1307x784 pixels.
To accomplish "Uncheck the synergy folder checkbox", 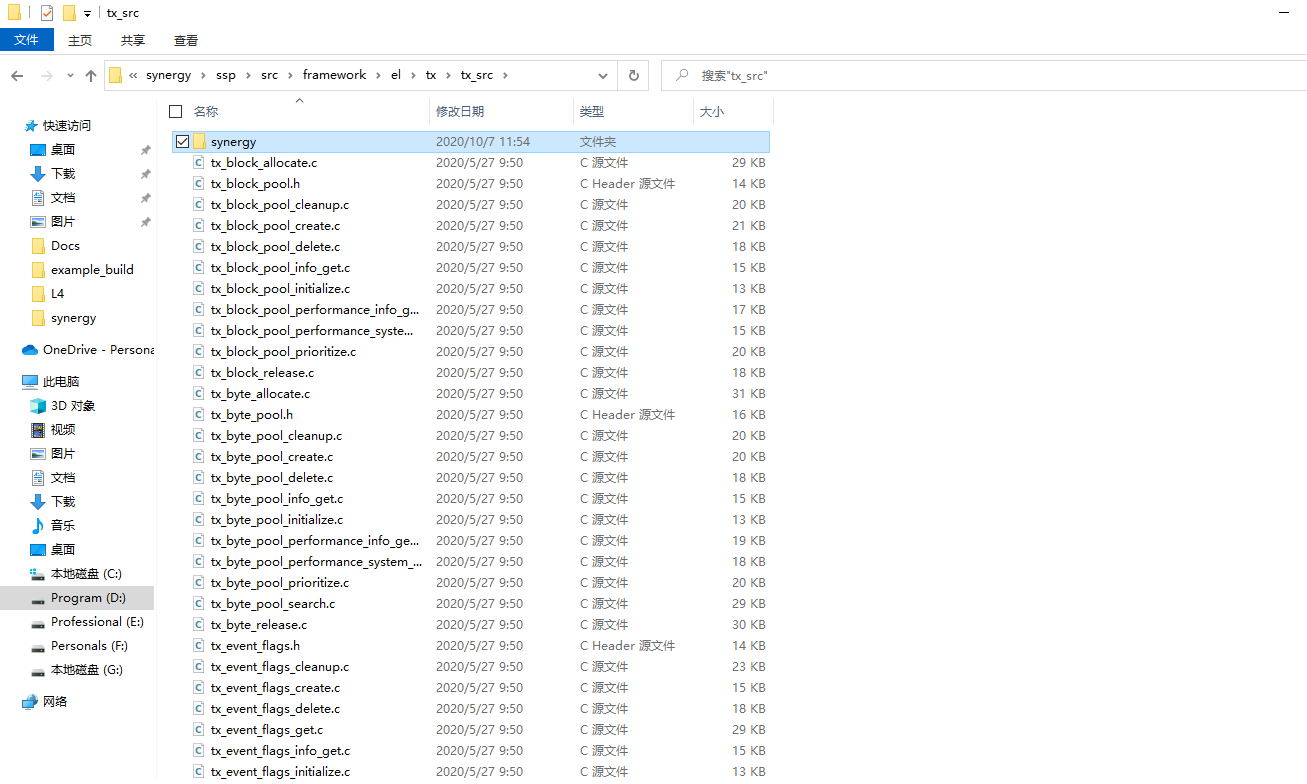I will point(182,141).
